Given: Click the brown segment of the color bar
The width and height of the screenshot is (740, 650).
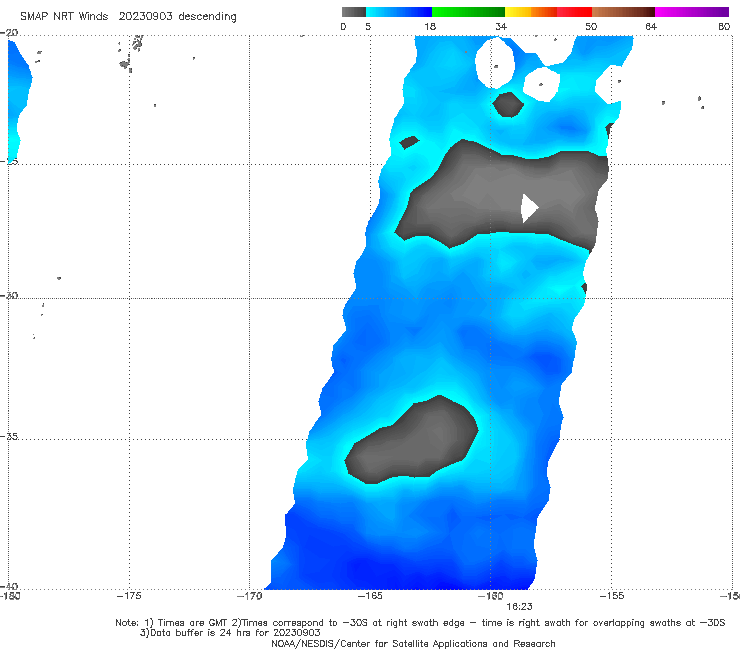Looking at the screenshot, I should [x=623, y=12].
